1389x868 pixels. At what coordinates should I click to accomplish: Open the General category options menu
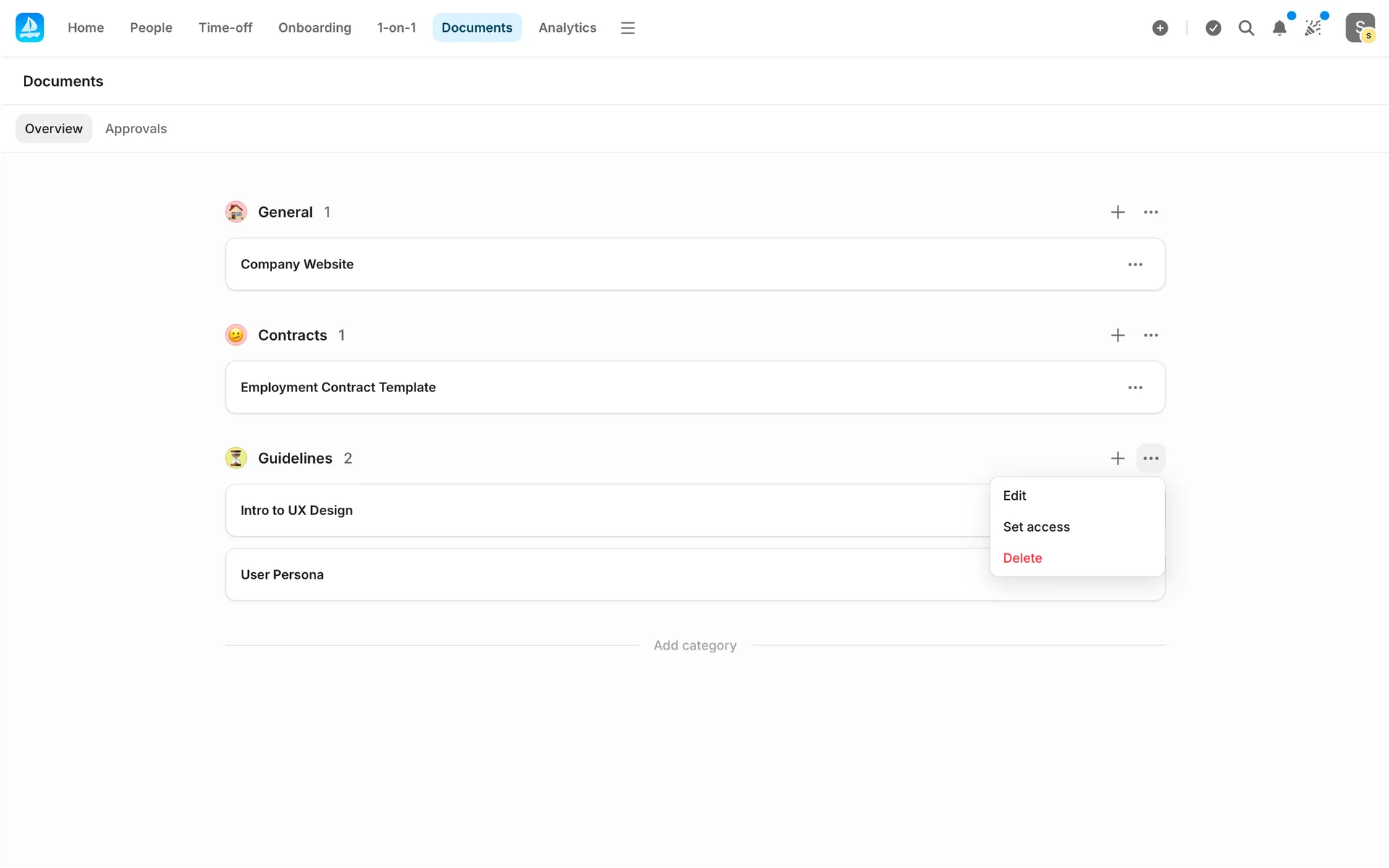click(x=1150, y=212)
